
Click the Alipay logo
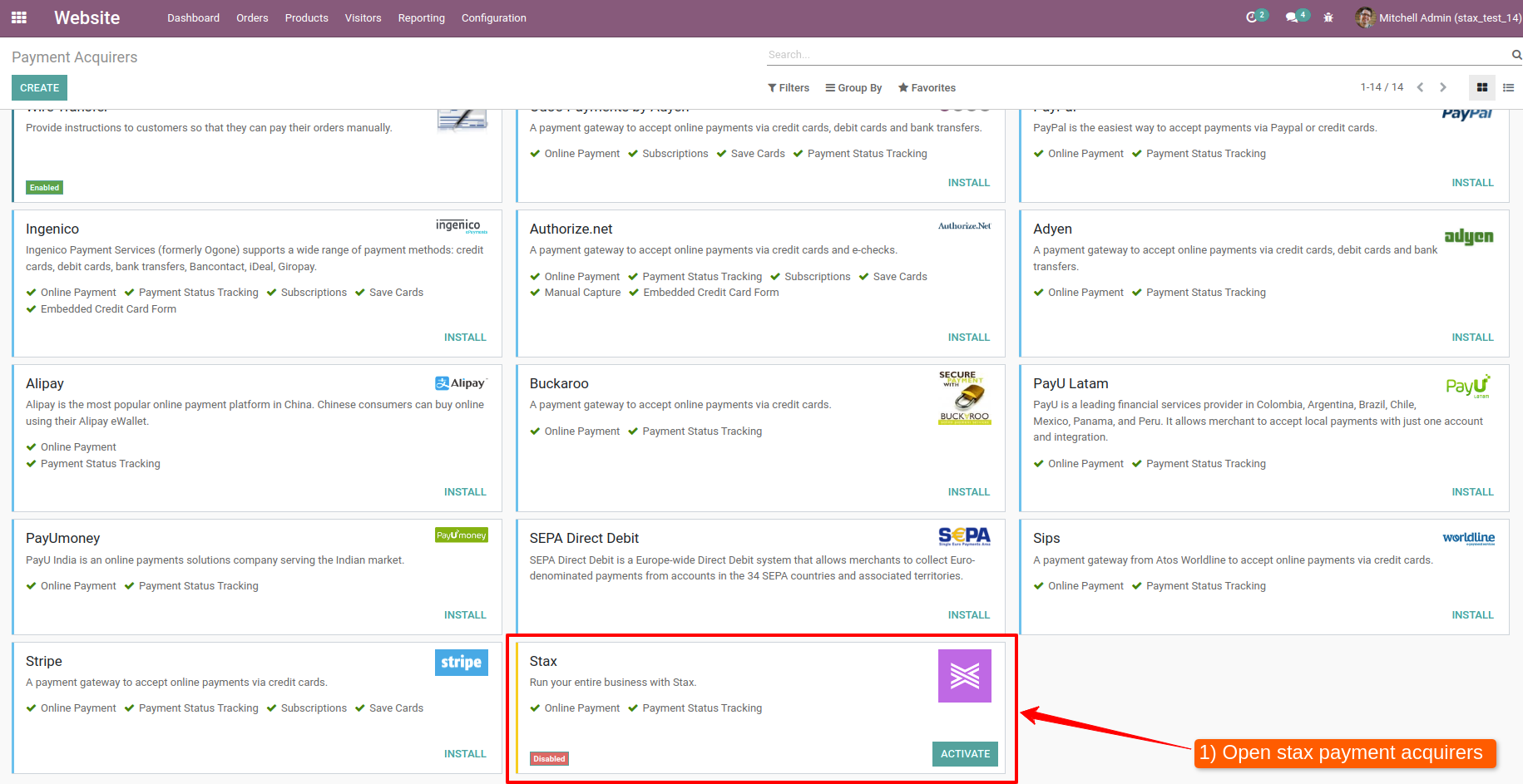(462, 383)
